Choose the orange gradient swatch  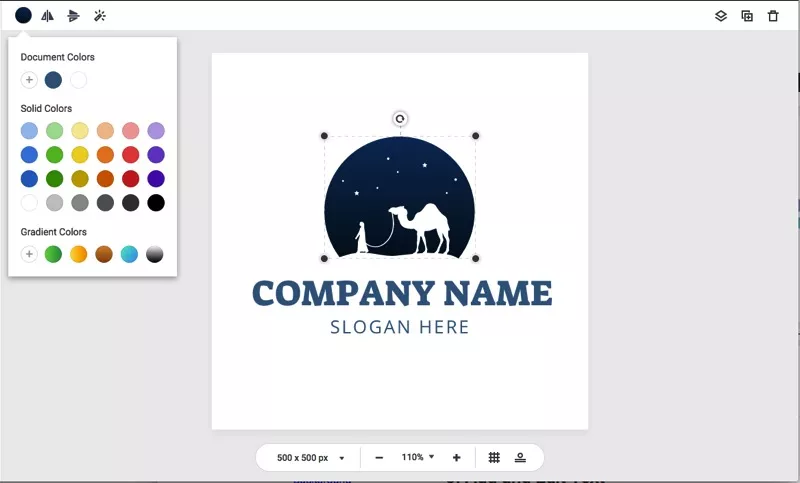pyautogui.click(x=78, y=254)
